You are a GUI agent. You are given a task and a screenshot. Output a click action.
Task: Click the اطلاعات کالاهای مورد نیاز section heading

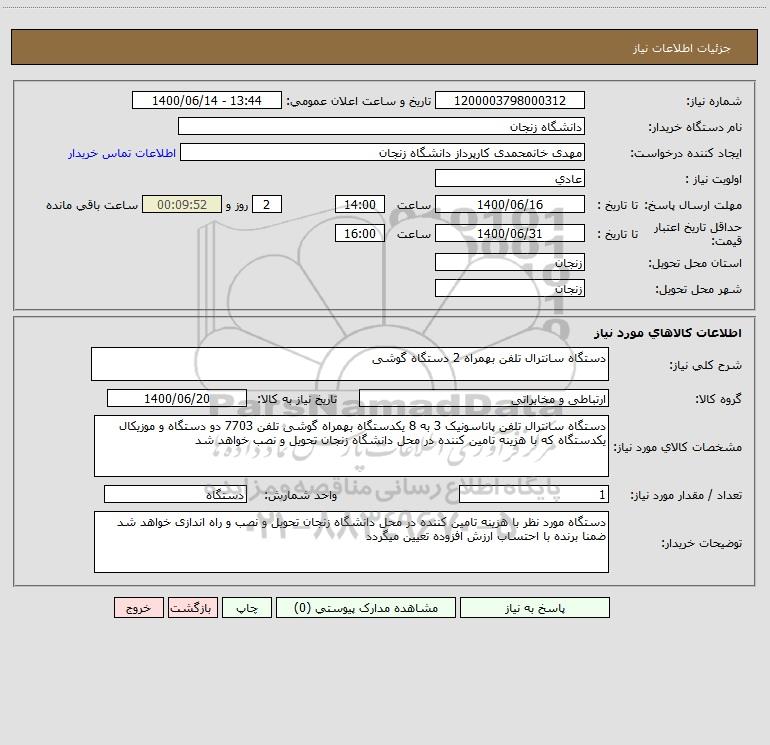667,333
